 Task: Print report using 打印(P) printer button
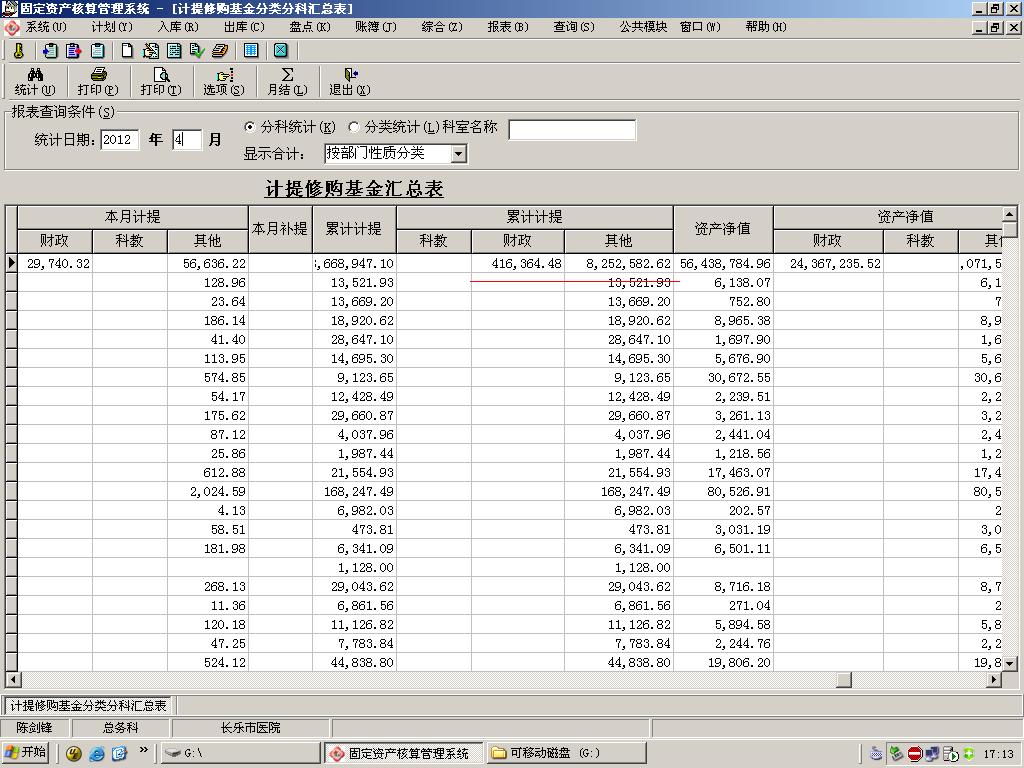98,82
